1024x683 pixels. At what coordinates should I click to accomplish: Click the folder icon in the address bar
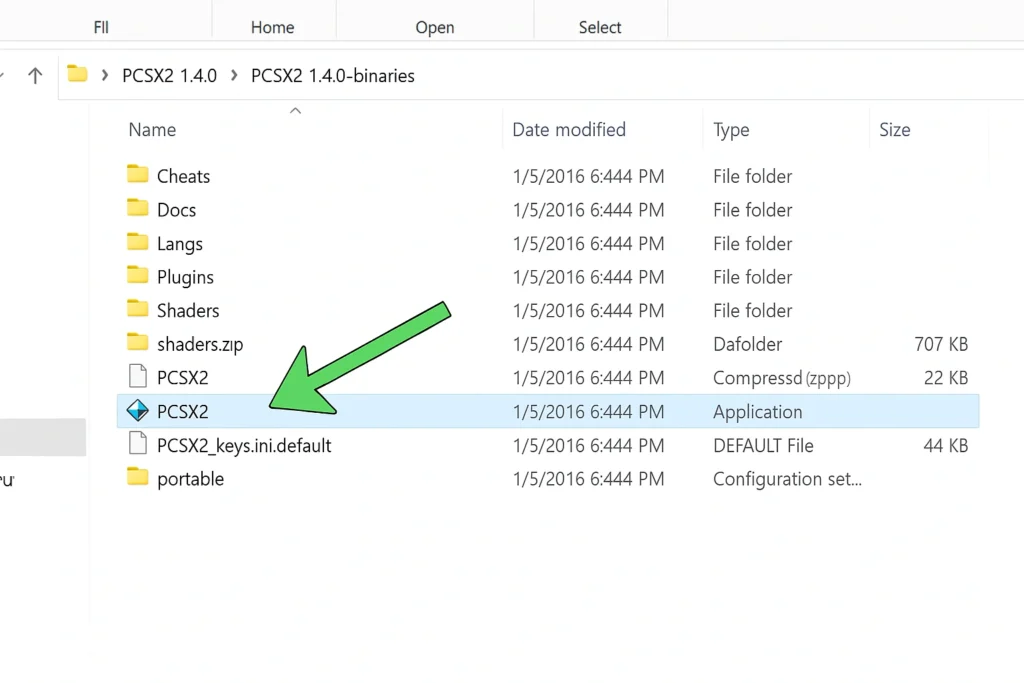pyautogui.click(x=77, y=74)
